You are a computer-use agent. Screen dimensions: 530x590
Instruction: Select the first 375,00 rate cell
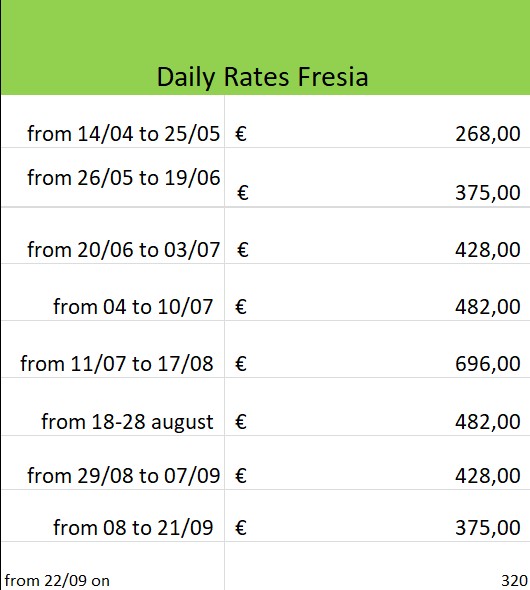pyautogui.click(x=377, y=177)
